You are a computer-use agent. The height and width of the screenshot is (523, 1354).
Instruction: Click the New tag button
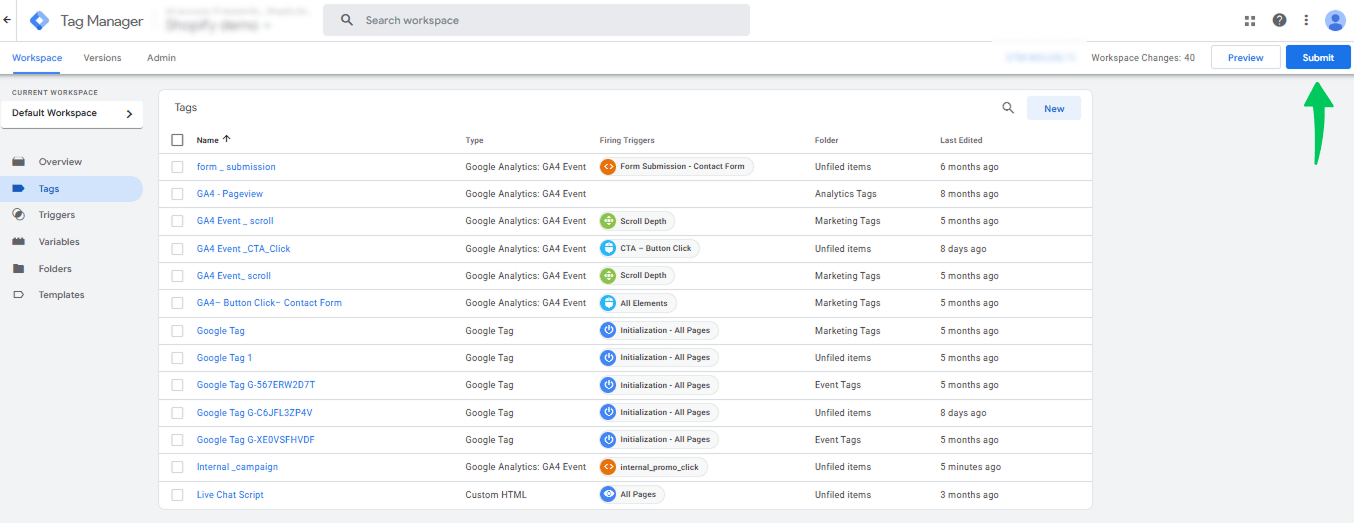point(1054,108)
